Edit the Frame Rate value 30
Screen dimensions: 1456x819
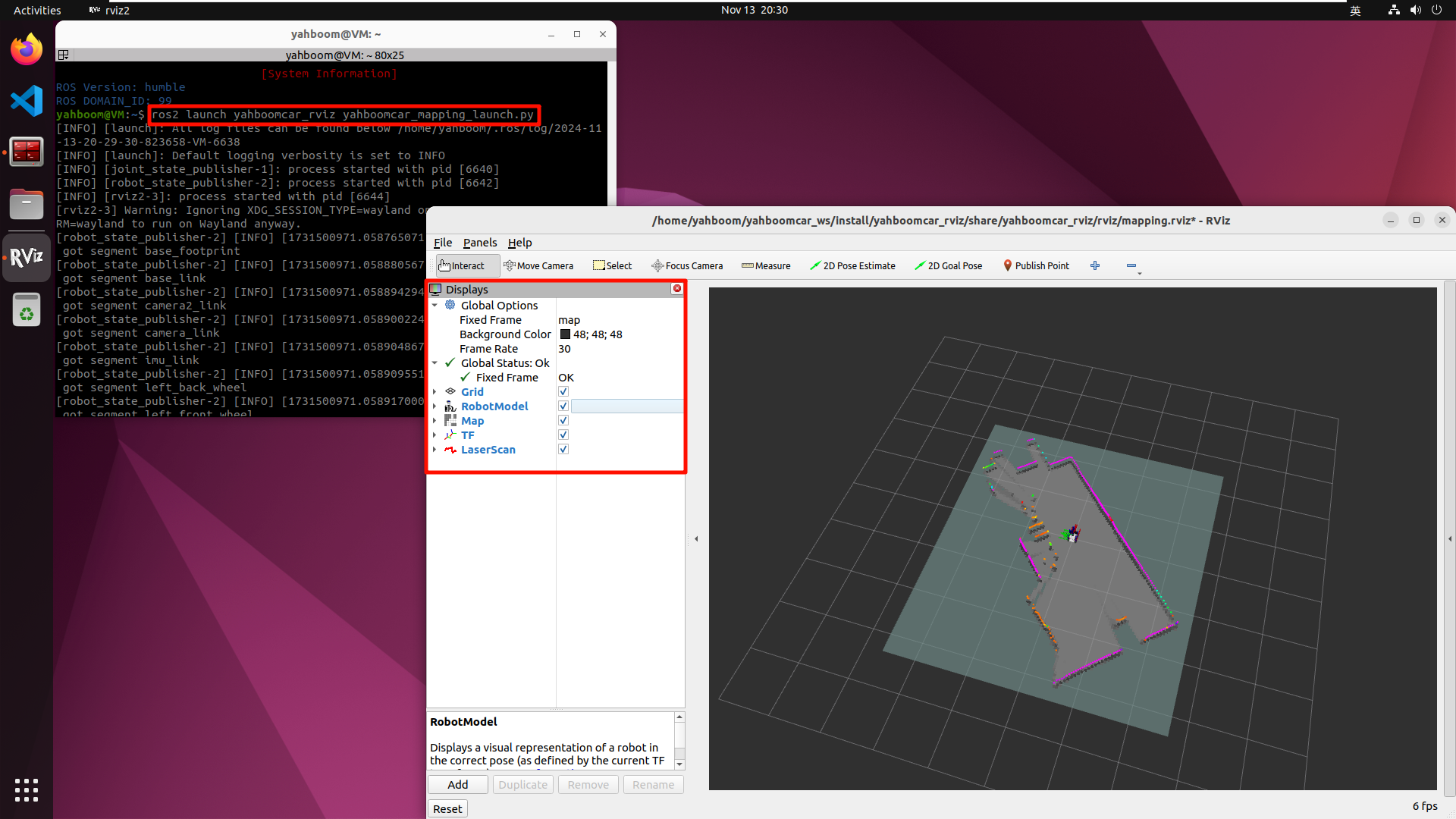pos(620,348)
